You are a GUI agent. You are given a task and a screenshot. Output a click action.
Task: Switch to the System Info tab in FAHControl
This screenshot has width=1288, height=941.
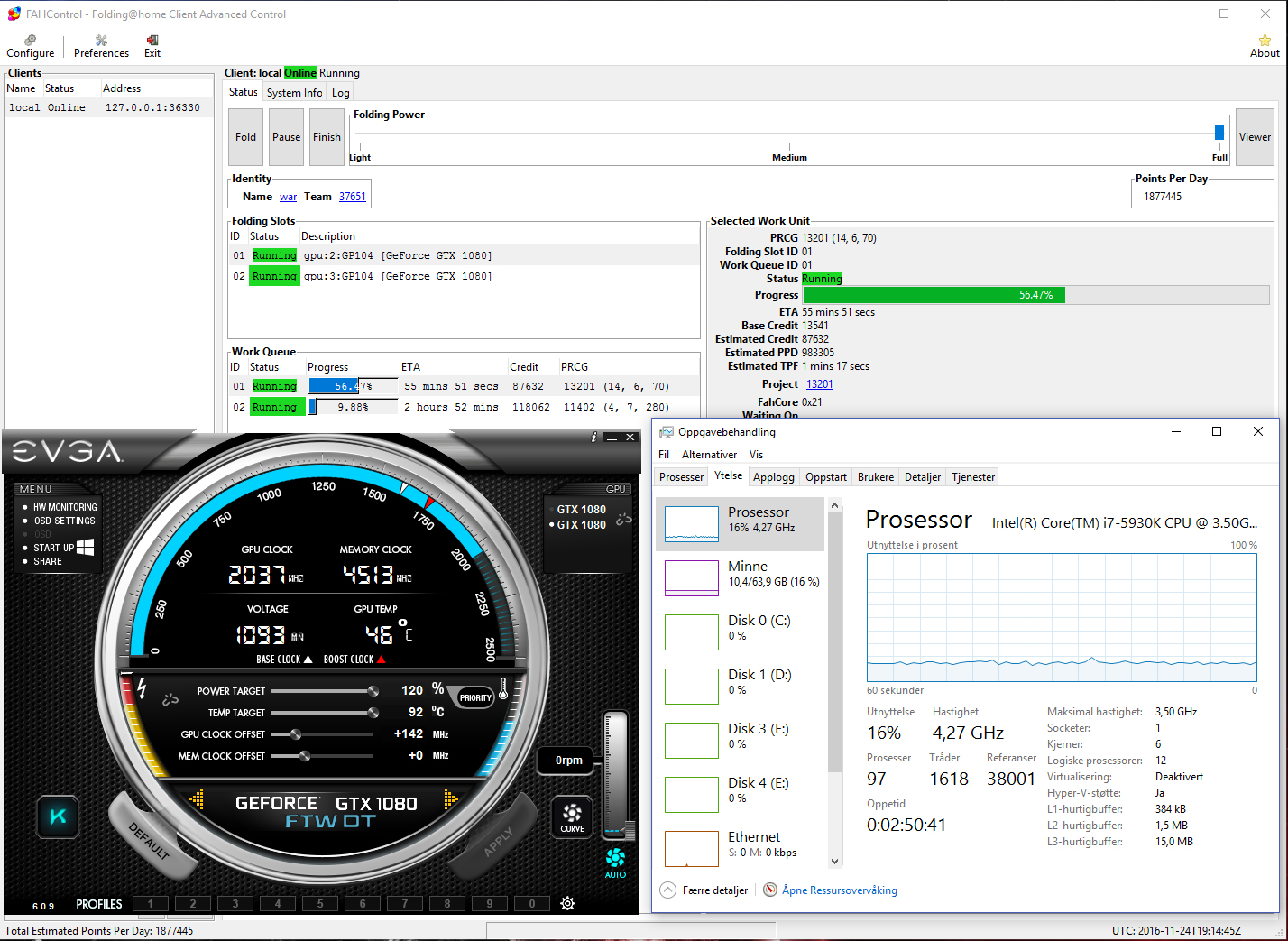(294, 93)
